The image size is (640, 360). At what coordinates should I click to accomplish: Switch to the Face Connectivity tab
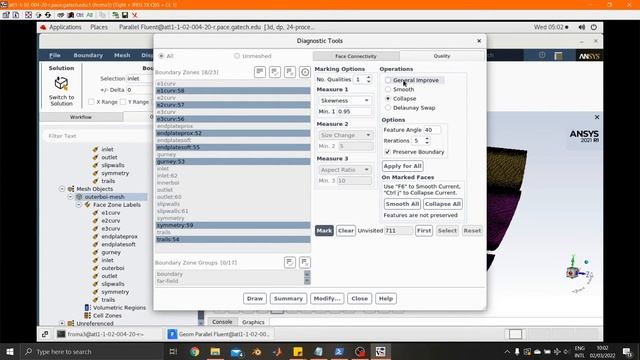click(356, 56)
